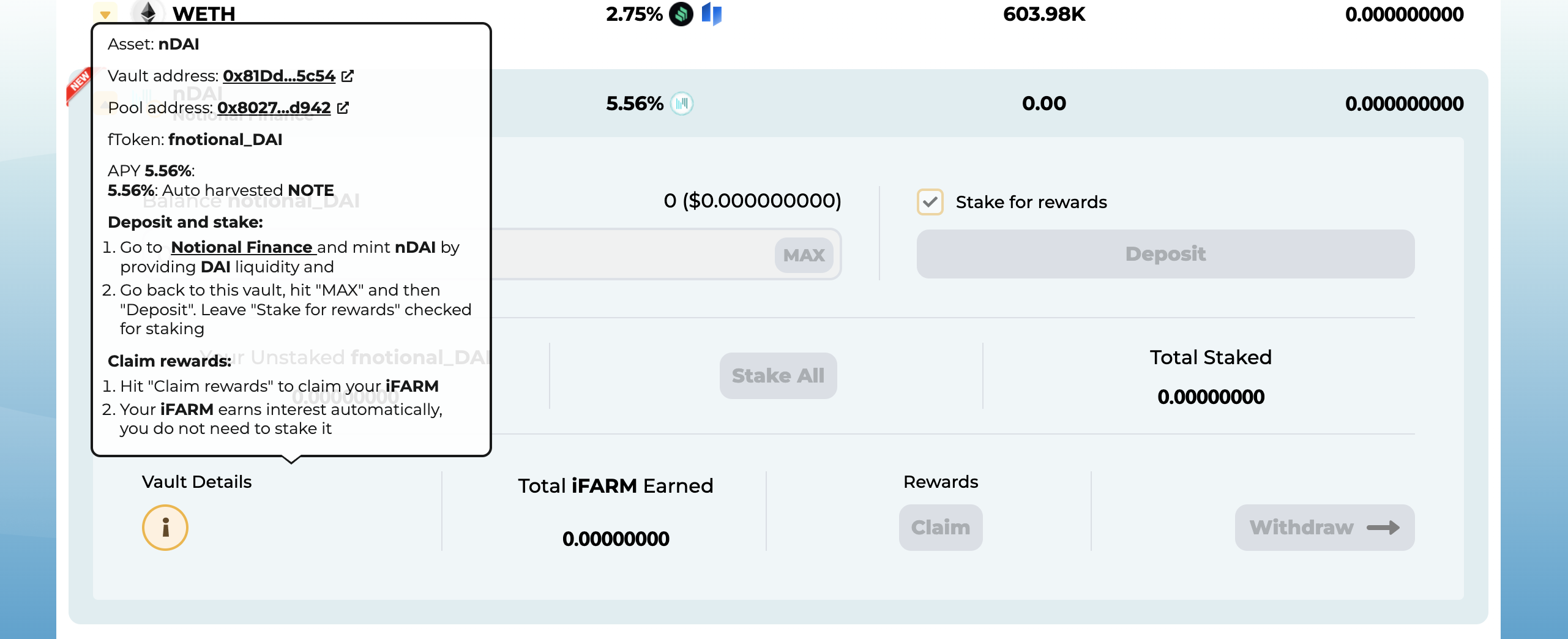This screenshot has width=1568, height=639.
Task: Uncheck the Stake for rewards checkbox
Action: tap(930, 202)
